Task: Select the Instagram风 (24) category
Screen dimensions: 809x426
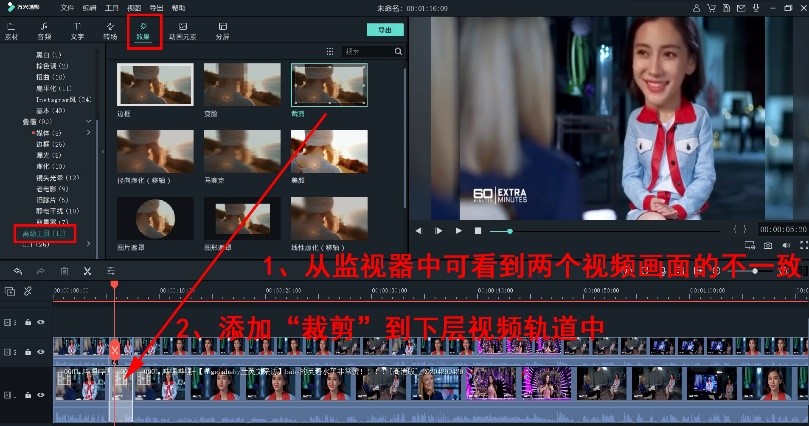Action: click(x=63, y=100)
